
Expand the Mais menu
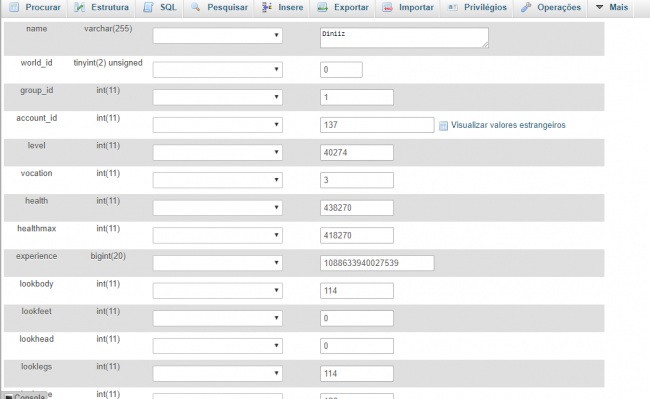tap(611, 7)
